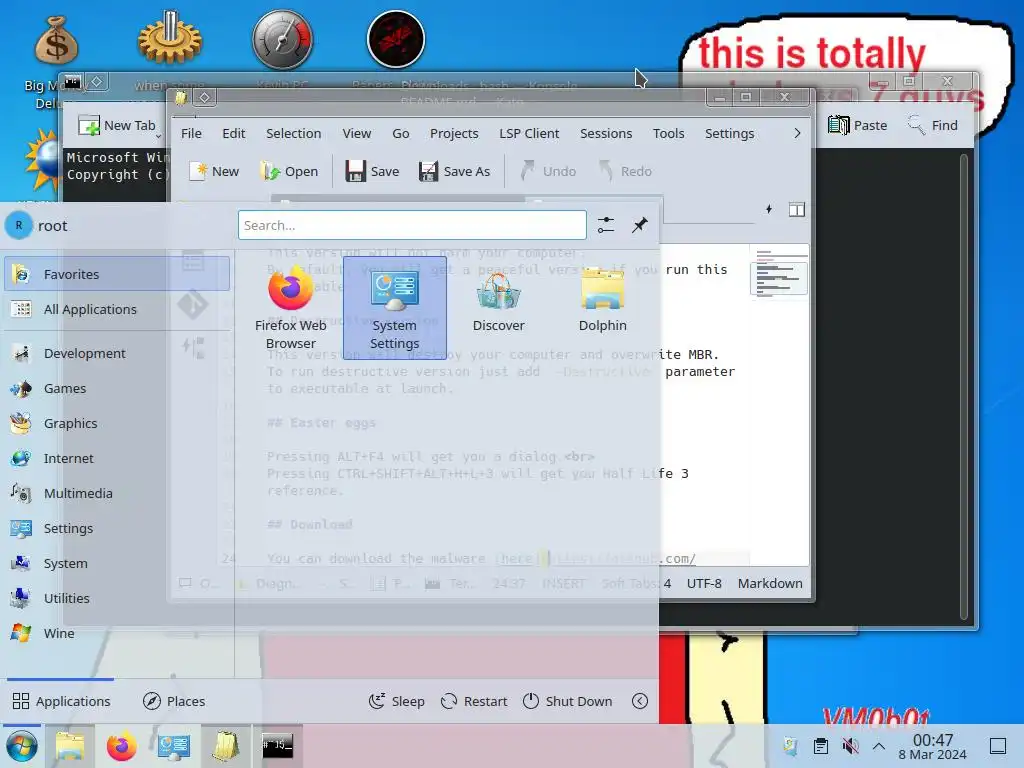Launch System Settings from favorites grid
Viewport: 1024px width, 768px height.
[394, 308]
